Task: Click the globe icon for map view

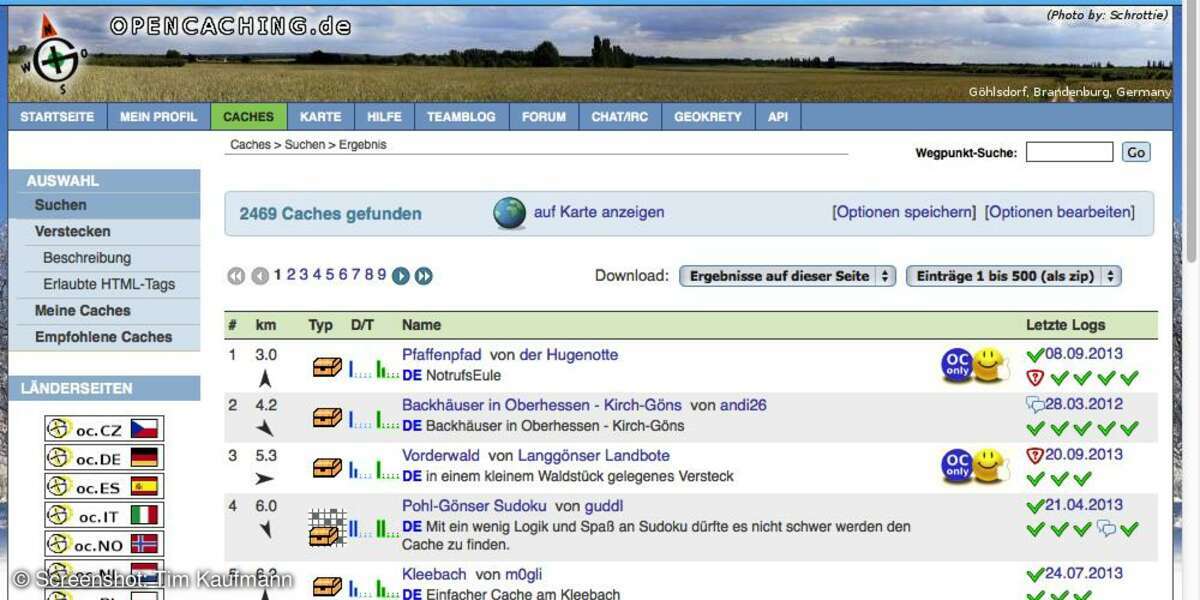Action: pyautogui.click(x=509, y=213)
